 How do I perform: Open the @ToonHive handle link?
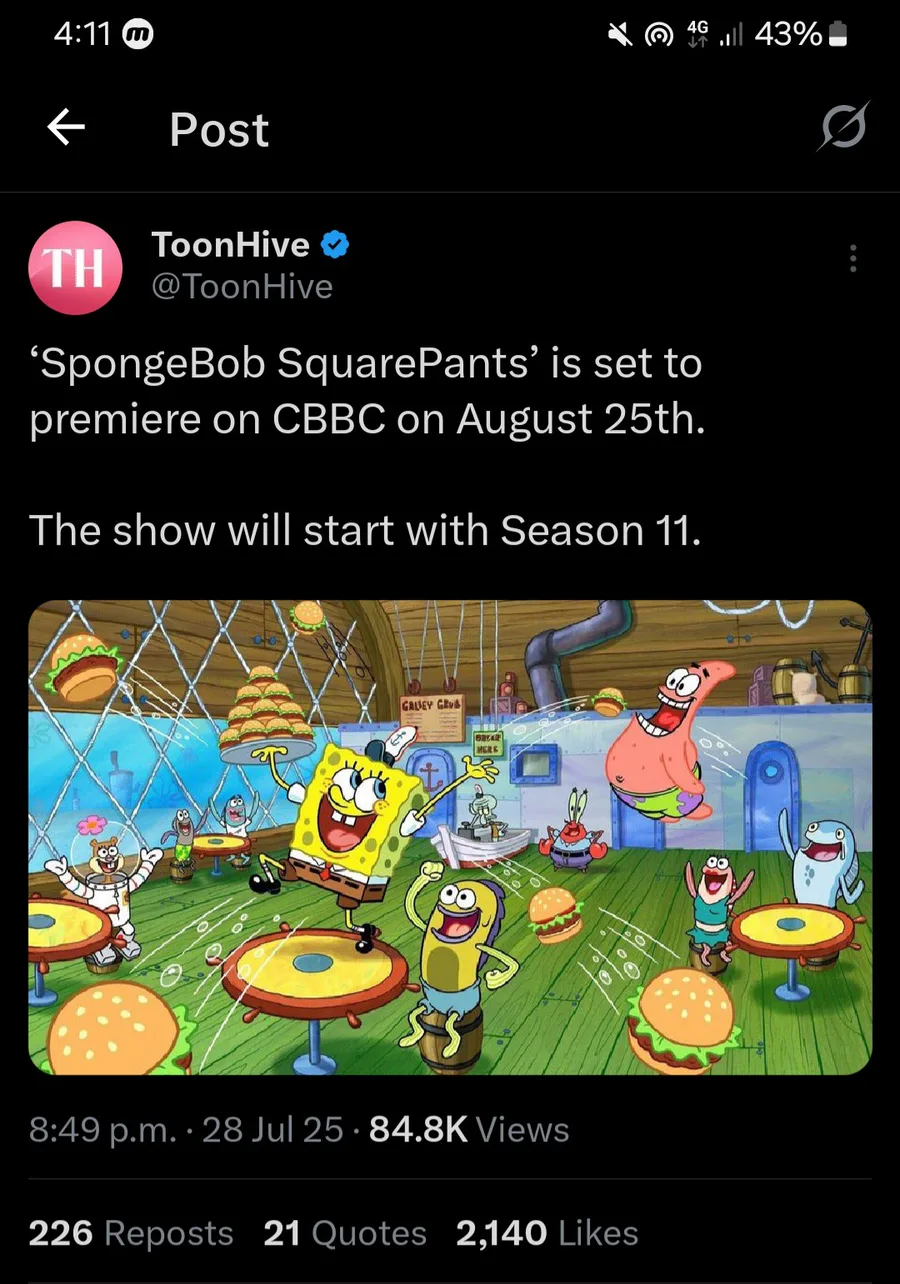[x=241, y=287]
